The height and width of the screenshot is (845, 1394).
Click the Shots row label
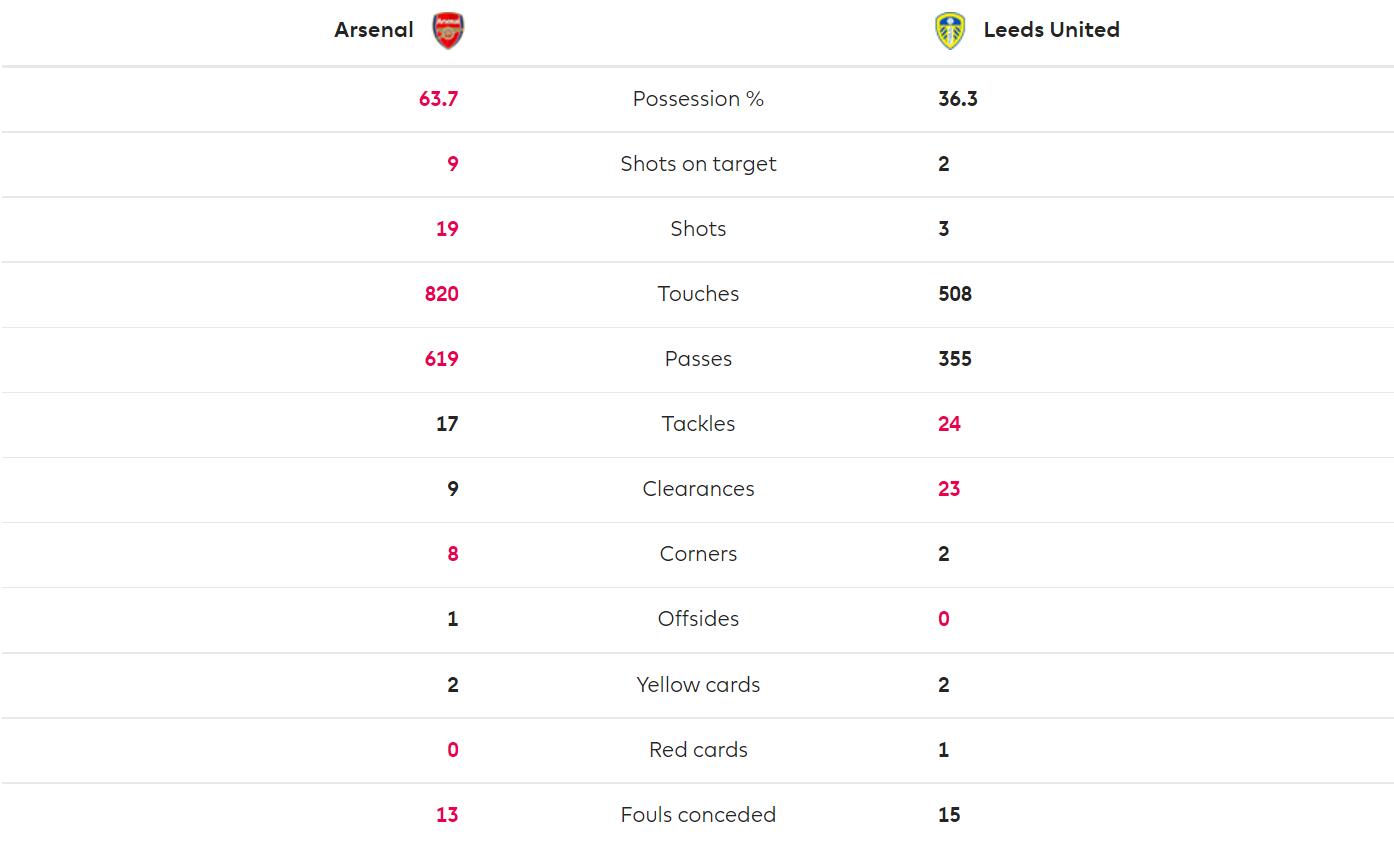pyautogui.click(x=698, y=229)
